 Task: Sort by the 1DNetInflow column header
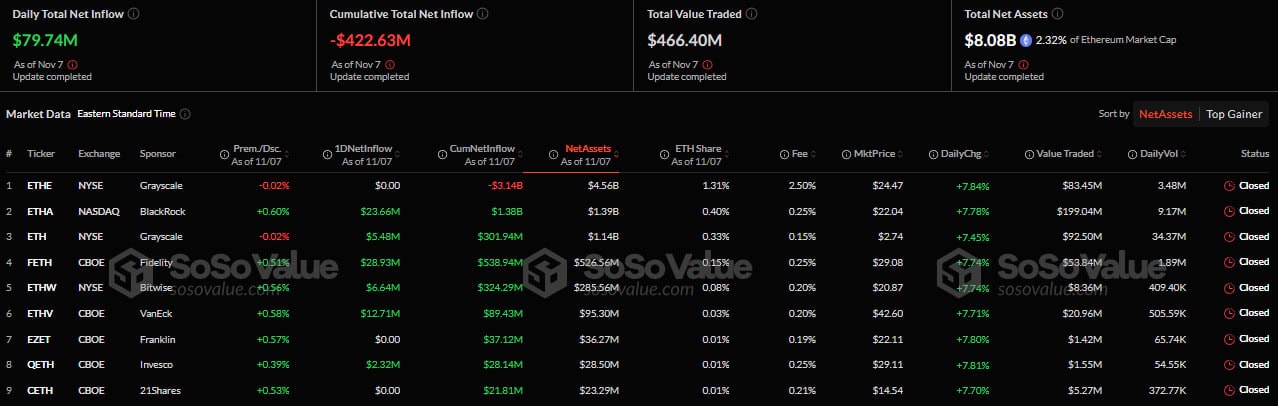point(361,154)
